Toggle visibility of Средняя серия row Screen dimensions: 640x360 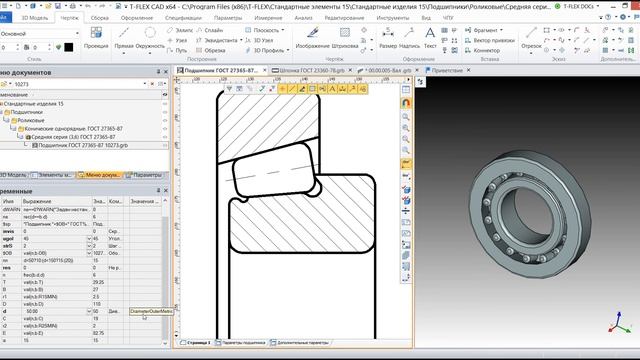pyautogui.click(x=165, y=137)
